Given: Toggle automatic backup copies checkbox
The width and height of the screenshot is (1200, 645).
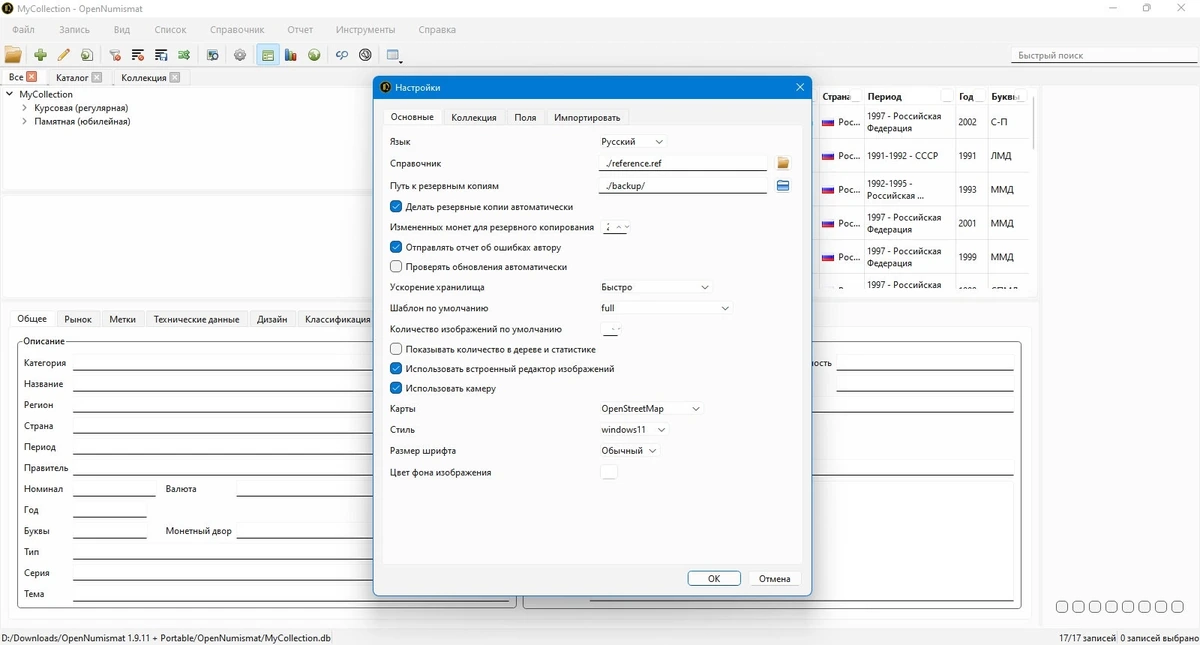Looking at the screenshot, I should [396, 207].
